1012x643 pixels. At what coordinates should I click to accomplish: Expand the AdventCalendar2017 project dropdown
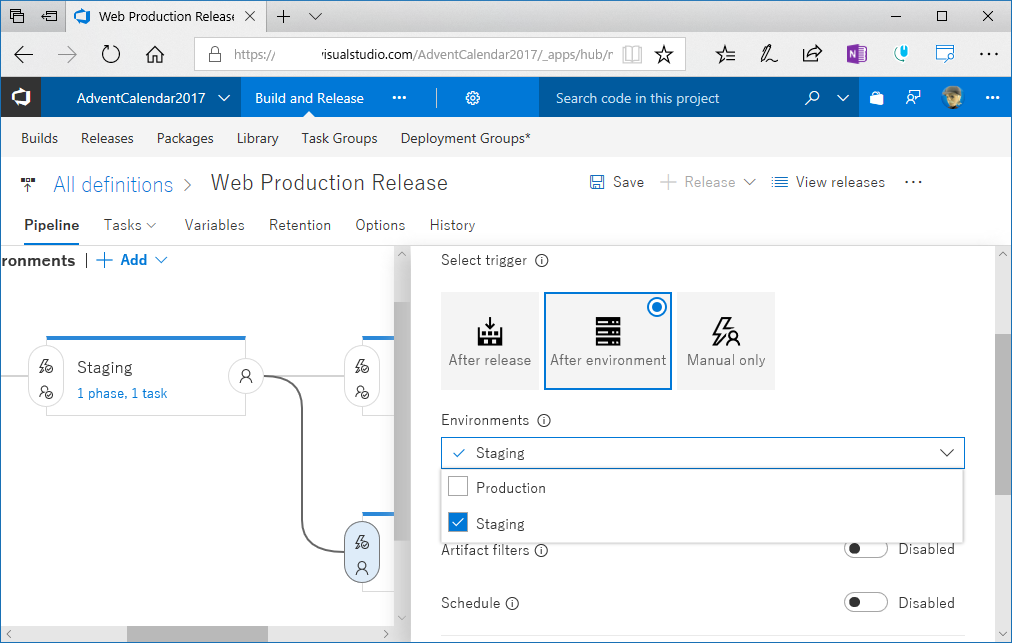coord(224,98)
